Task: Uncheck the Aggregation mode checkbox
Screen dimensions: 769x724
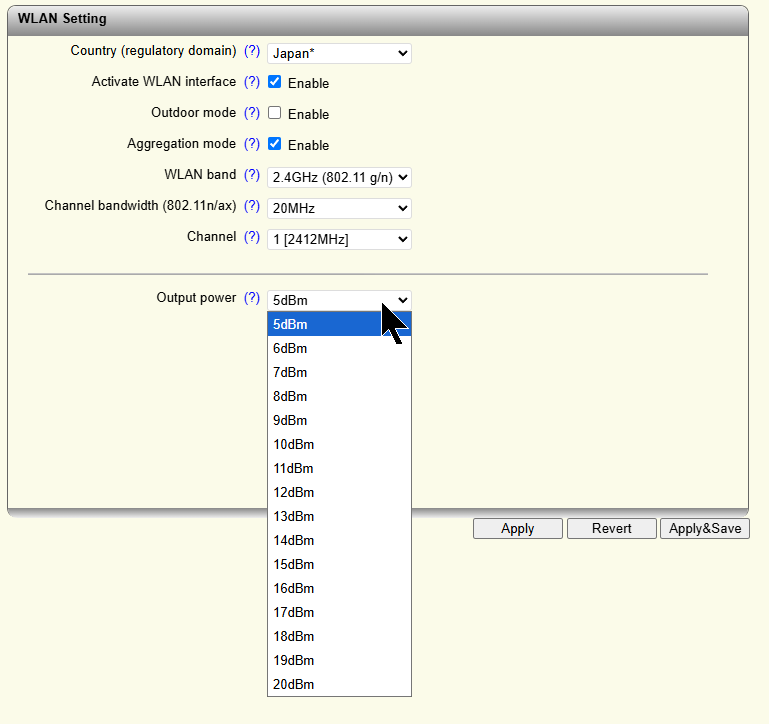Action: [275, 144]
